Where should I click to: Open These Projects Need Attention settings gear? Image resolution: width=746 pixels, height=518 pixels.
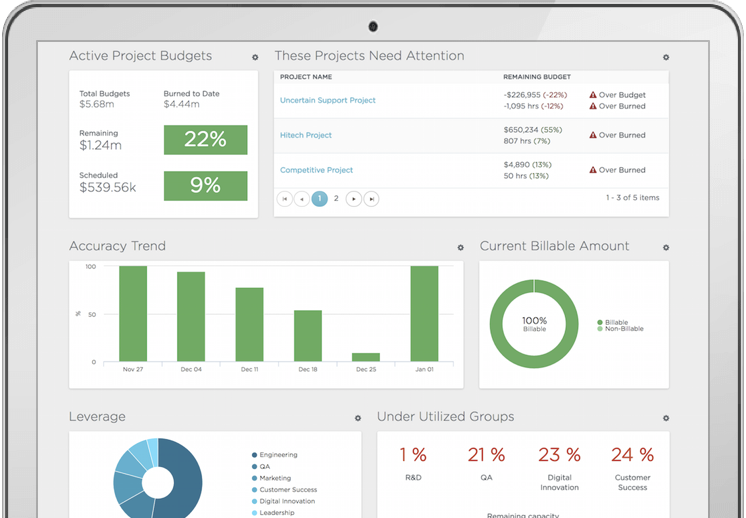coord(666,57)
